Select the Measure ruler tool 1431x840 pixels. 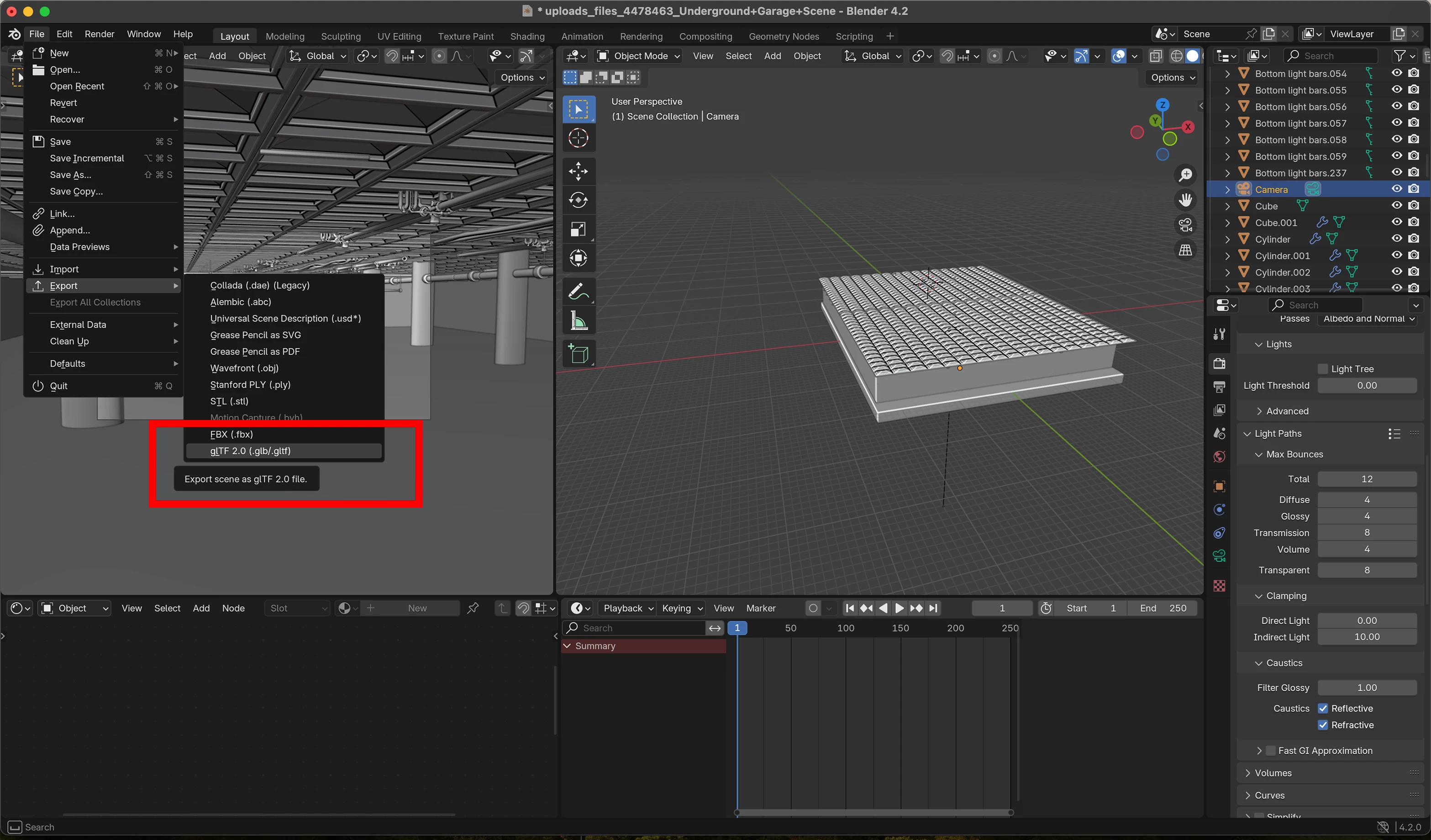(578, 321)
